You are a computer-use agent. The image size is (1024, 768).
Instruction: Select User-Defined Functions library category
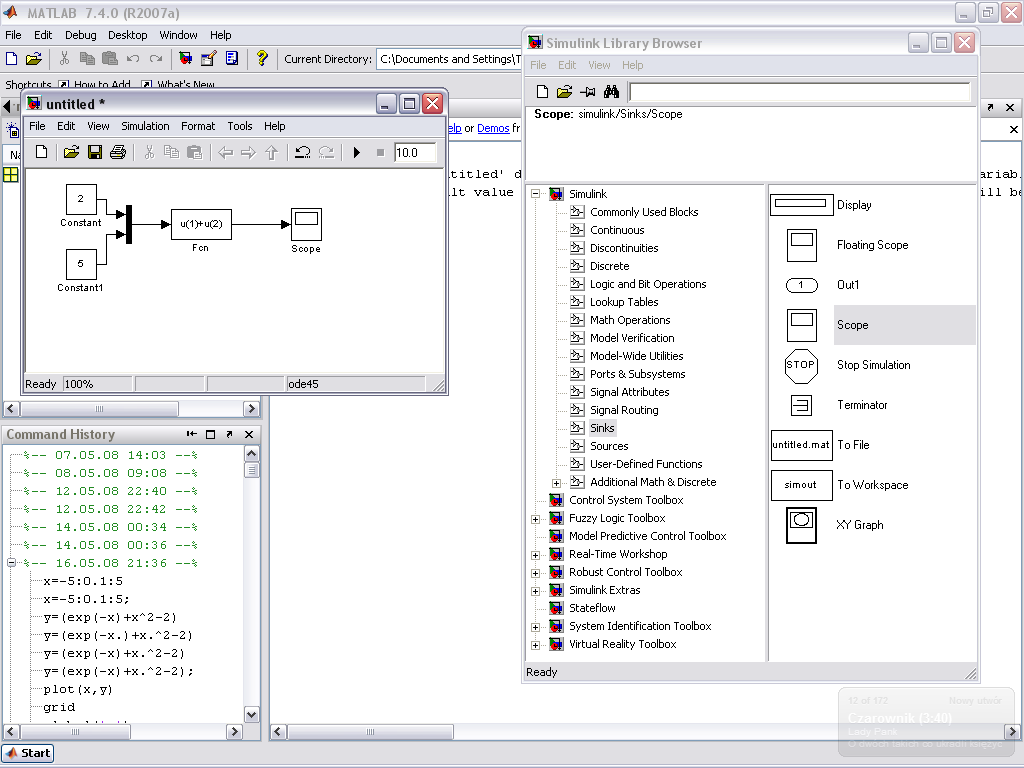click(x=646, y=464)
